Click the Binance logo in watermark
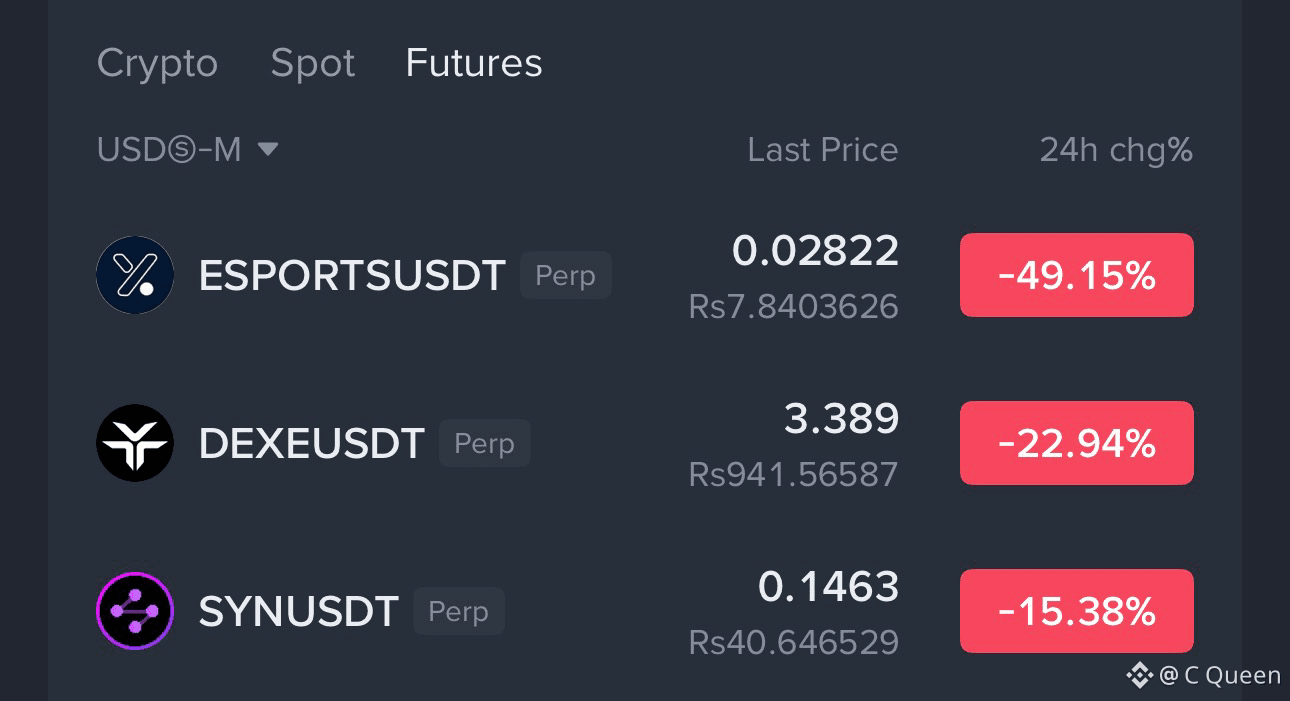The width and height of the screenshot is (1290, 701). [x=1139, y=676]
